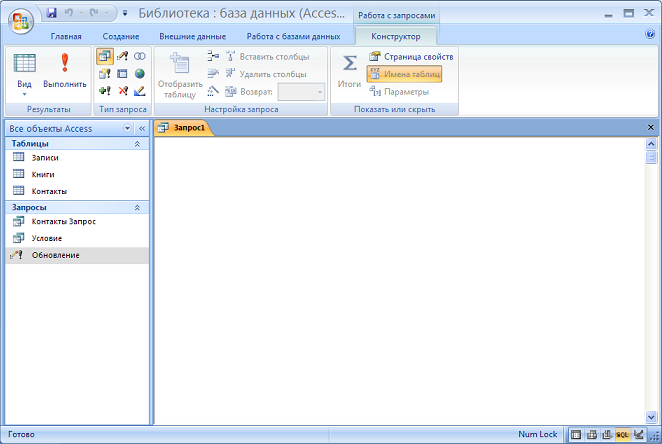Click the Insert Rows icon
This screenshot has height=444, width=662.
(213, 56)
